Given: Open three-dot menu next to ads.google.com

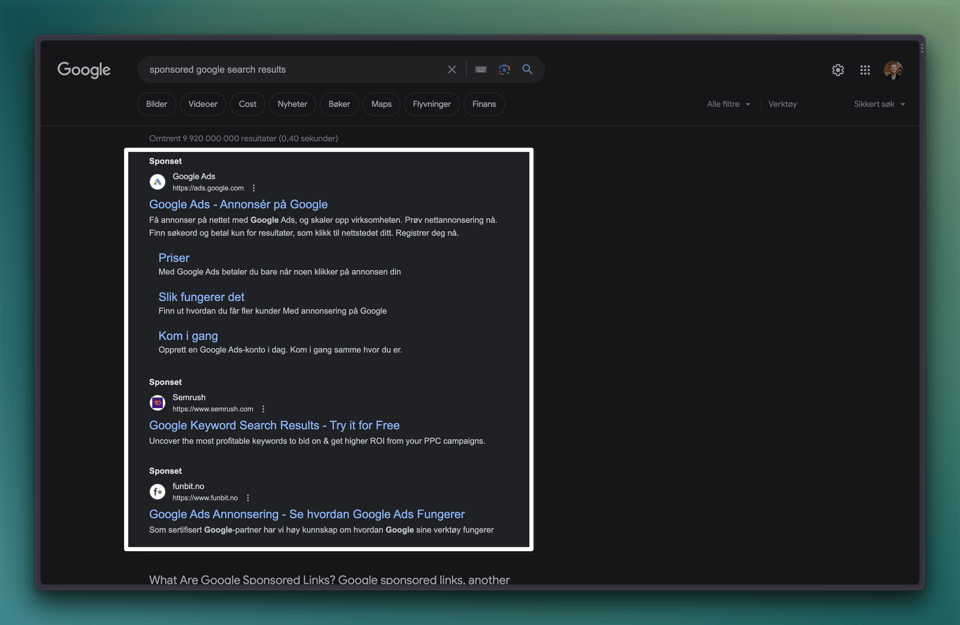Looking at the screenshot, I should click(x=254, y=188).
